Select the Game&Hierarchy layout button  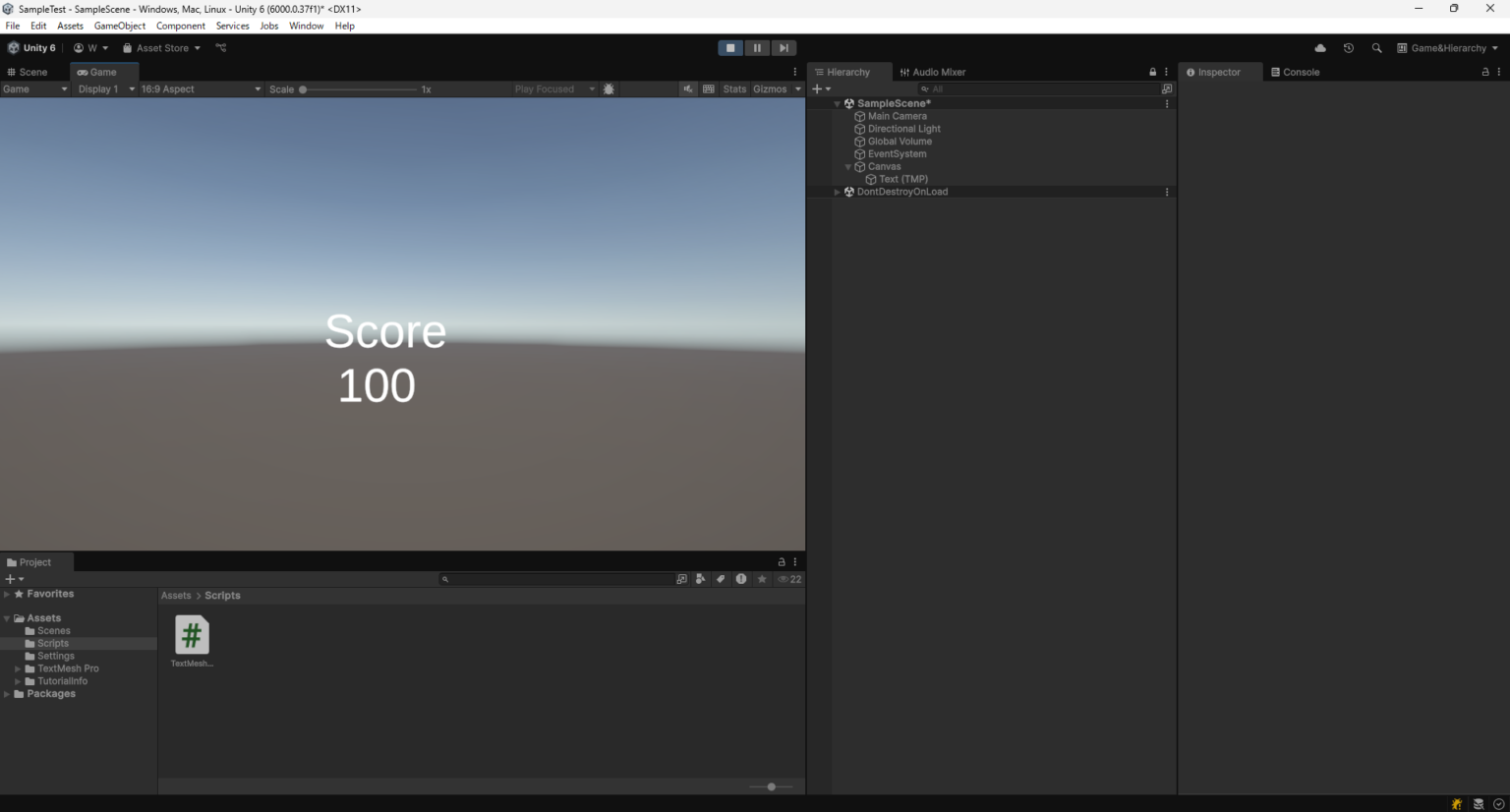pos(1447,47)
